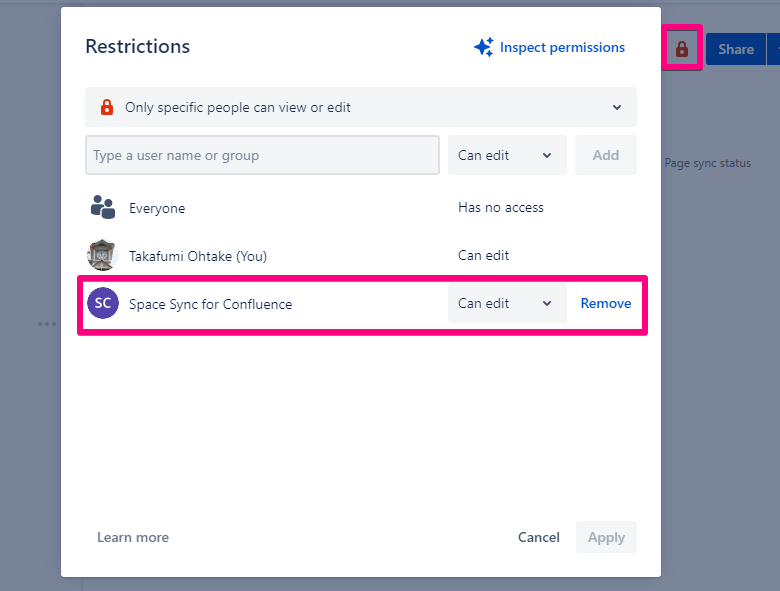The height and width of the screenshot is (591, 780).
Task: Remove Space Sync for Confluence access
Action: (606, 303)
